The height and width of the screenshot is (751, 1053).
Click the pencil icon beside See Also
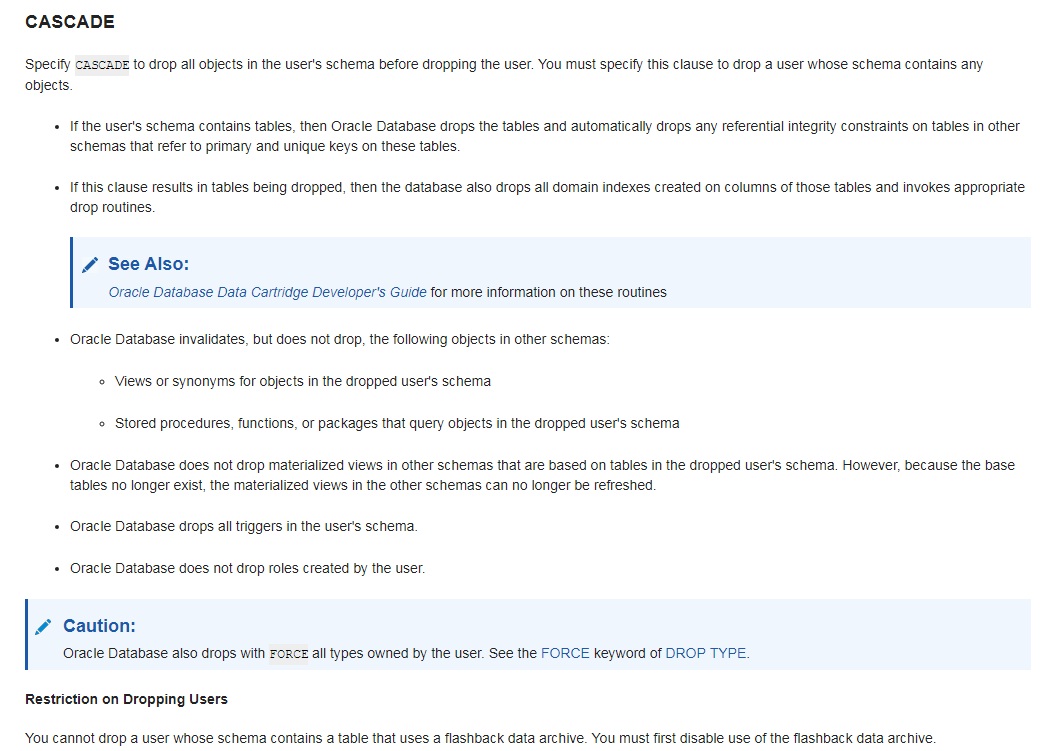(90, 265)
